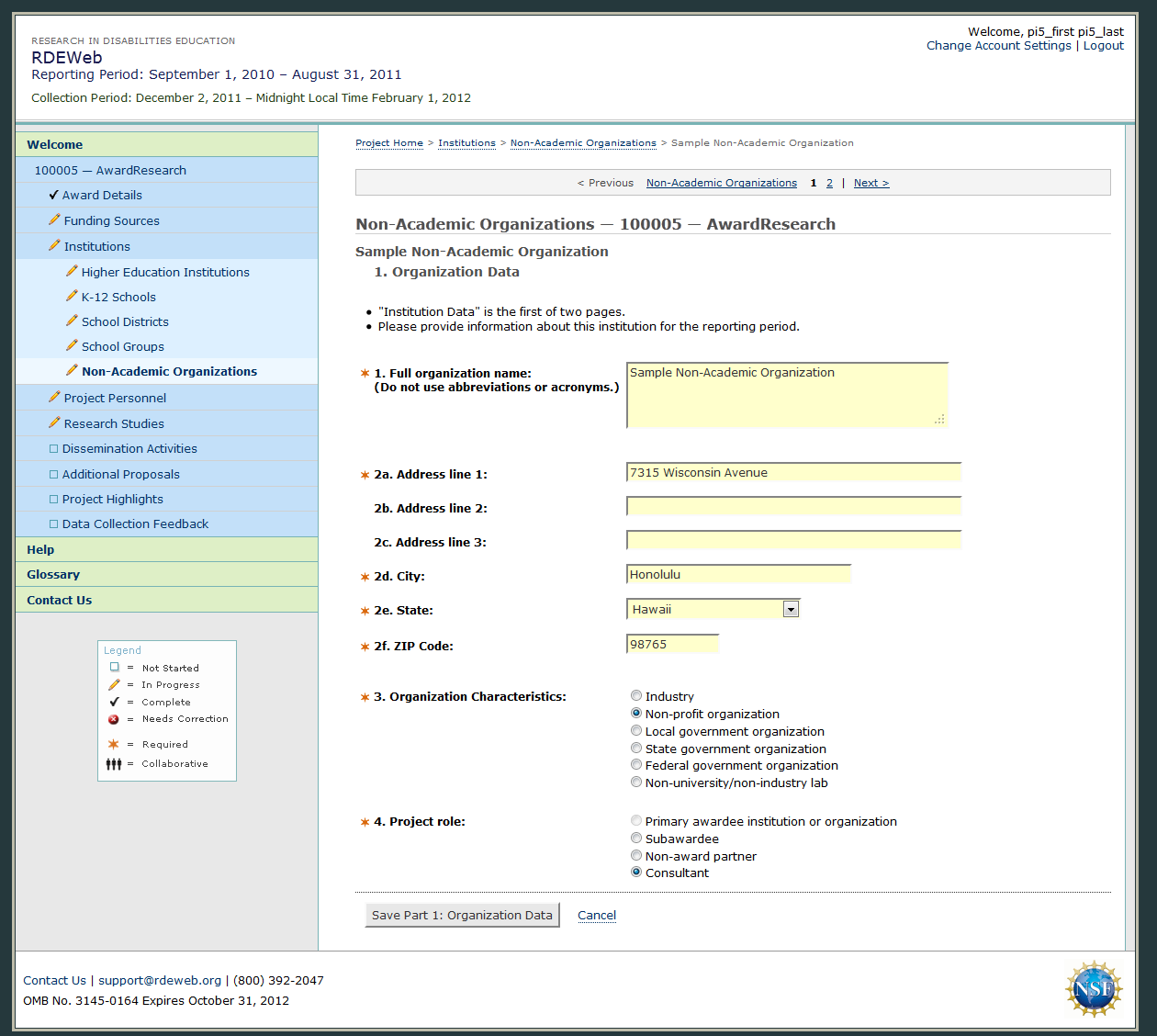Click the ZIP Code input field
The height and width of the screenshot is (1036, 1157).
click(672, 645)
